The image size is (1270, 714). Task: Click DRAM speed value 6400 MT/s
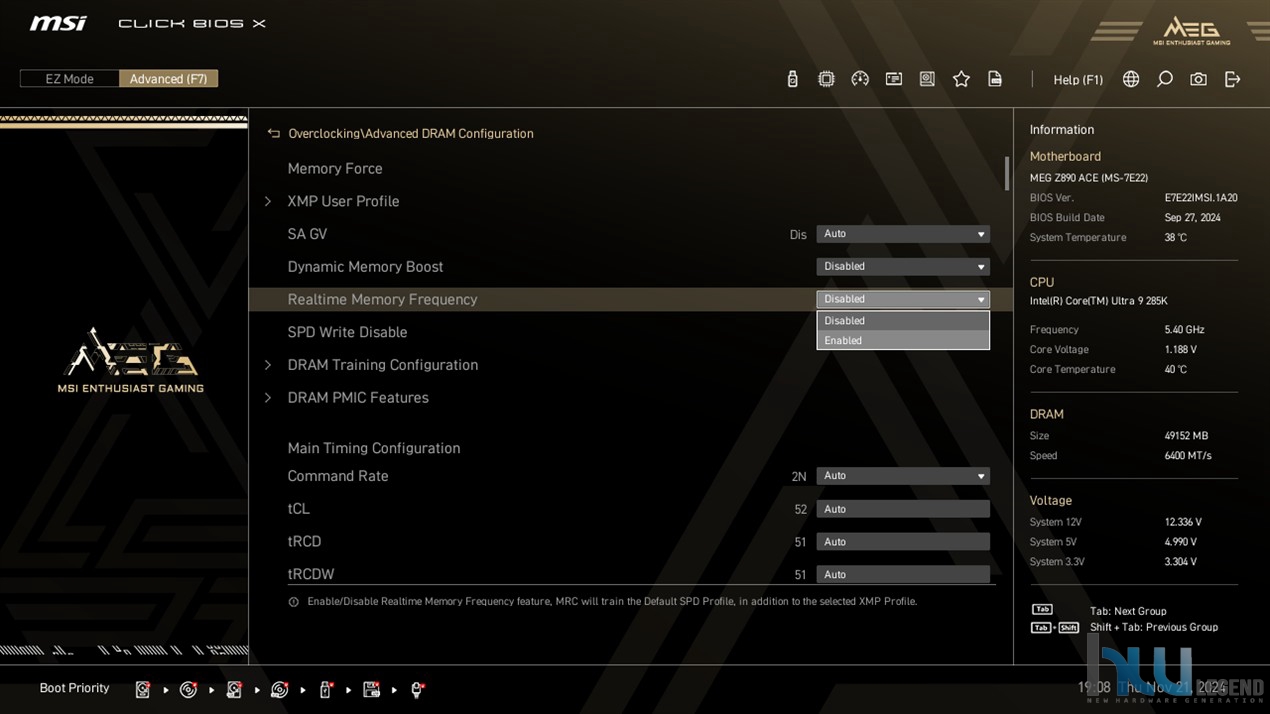pyautogui.click(x=1188, y=456)
